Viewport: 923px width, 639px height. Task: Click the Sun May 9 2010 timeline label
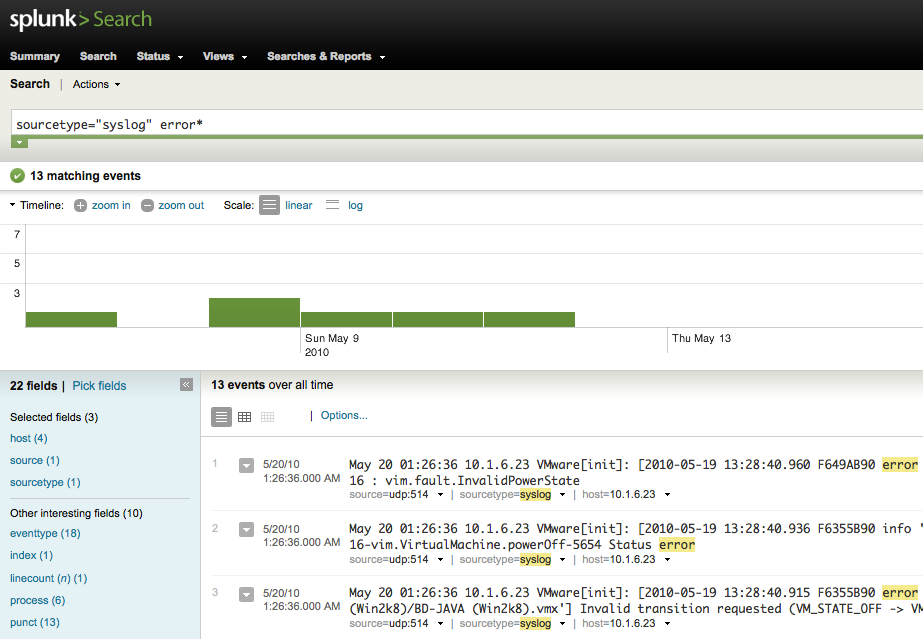click(x=332, y=345)
